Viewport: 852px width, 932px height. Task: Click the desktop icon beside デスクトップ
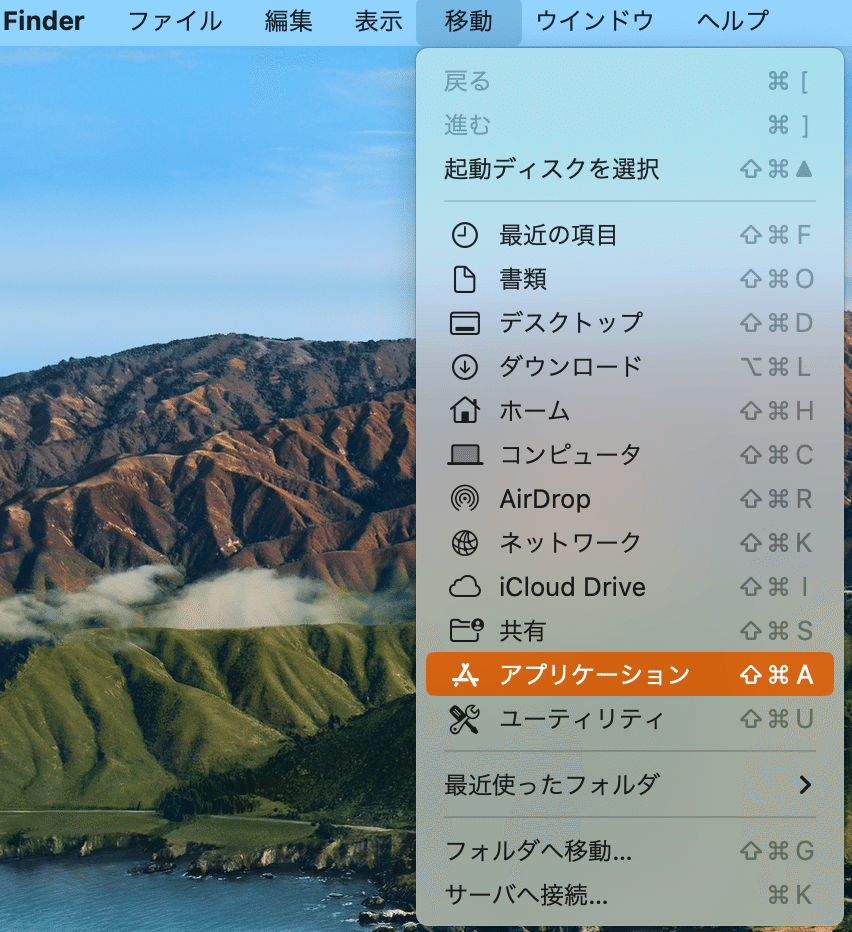pyautogui.click(x=464, y=323)
